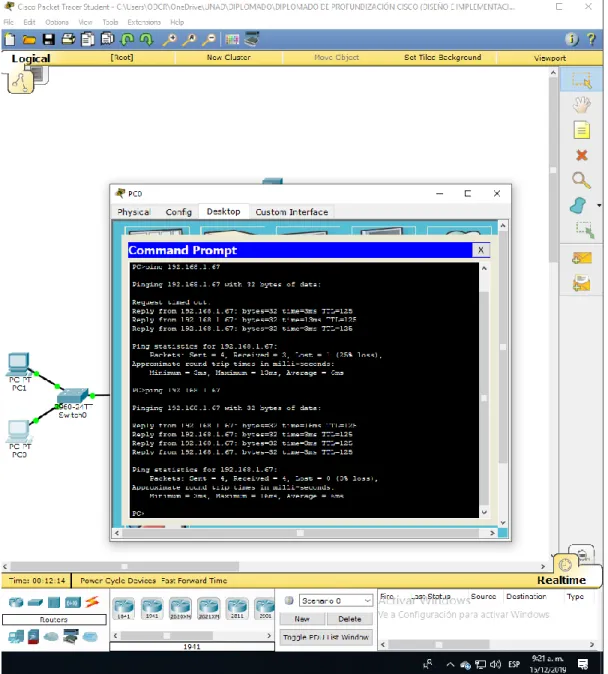This screenshot has width=608, height=674.
Task: Click the taskbar volume icon
Action: pos(495,664)
